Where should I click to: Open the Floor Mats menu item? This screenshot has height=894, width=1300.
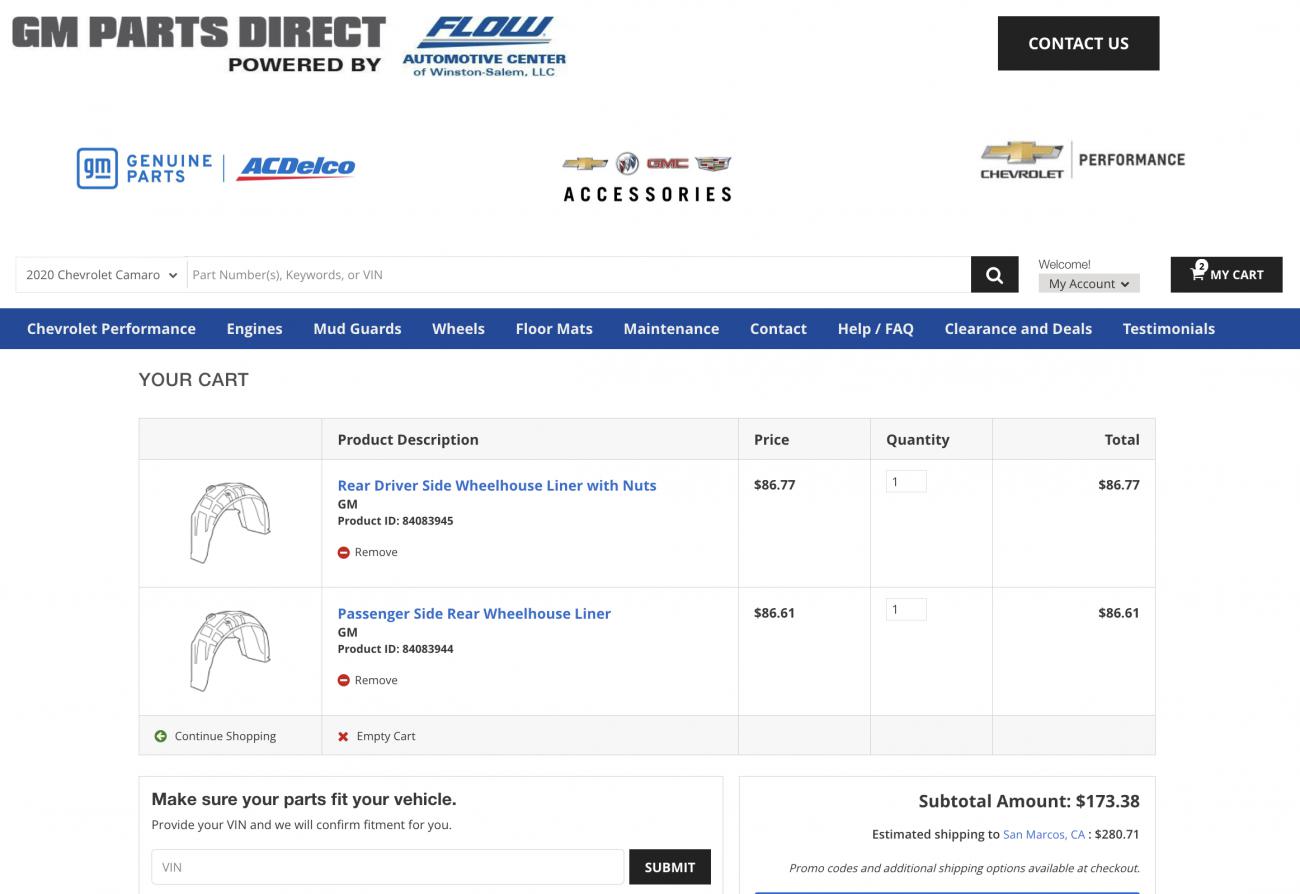(554, 329)
